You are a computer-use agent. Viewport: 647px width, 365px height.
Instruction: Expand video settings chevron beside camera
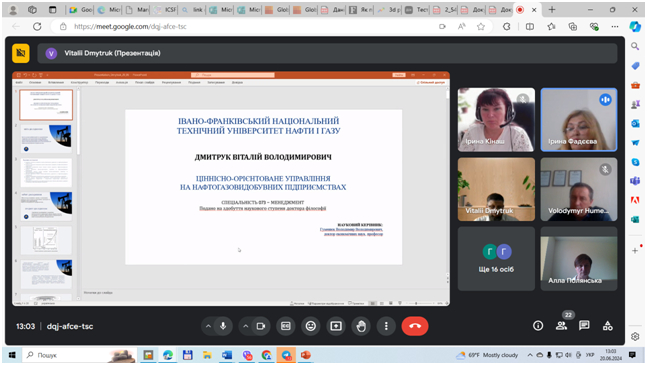[x=246, y=326]
